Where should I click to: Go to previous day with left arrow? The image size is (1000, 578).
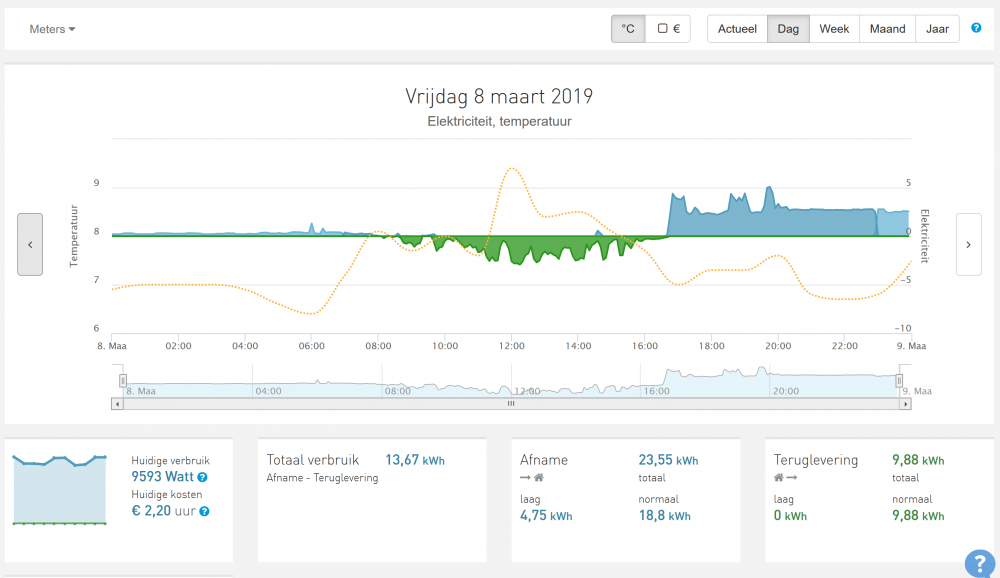(30, 244)
